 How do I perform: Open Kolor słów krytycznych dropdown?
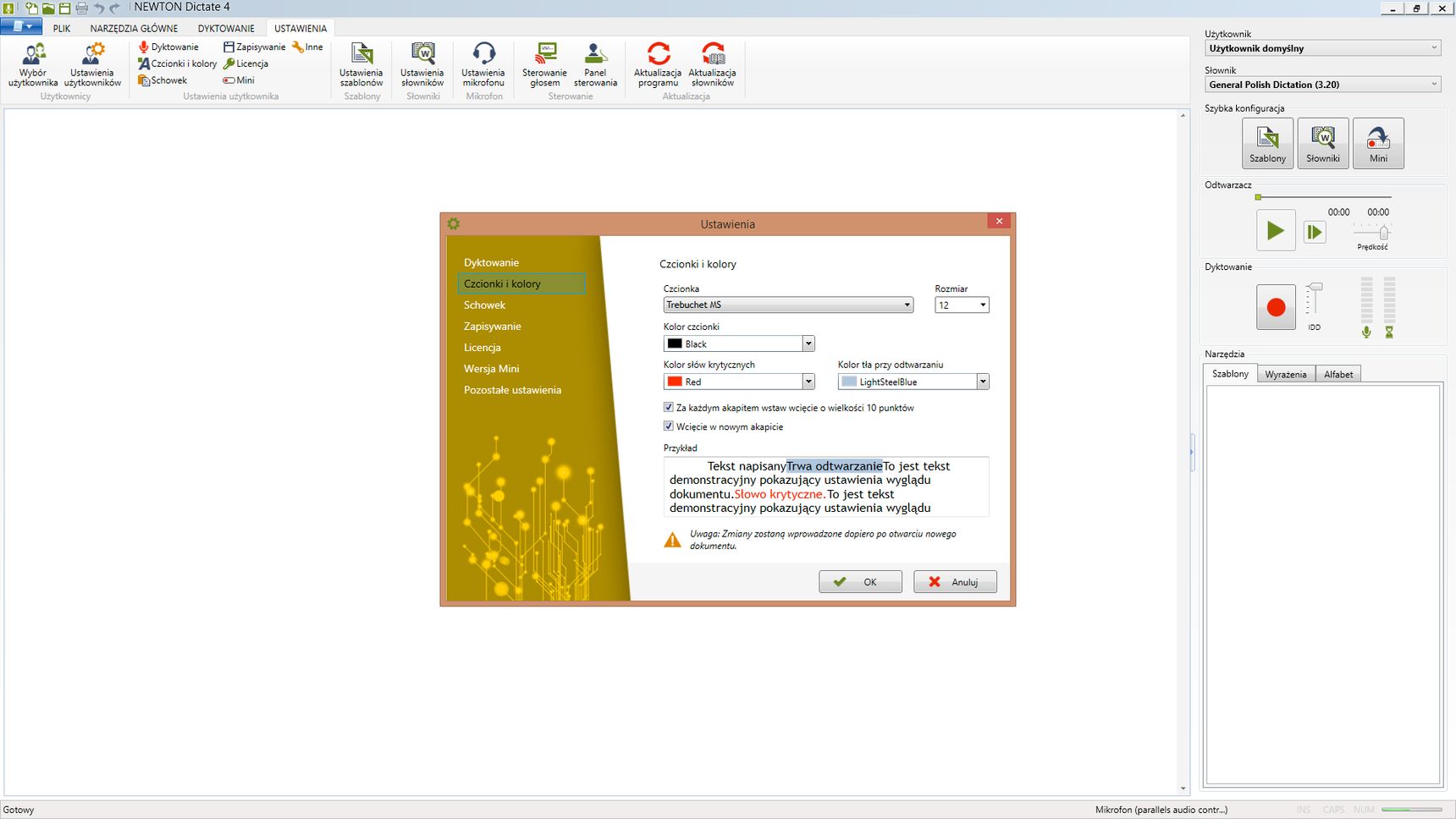738,382
